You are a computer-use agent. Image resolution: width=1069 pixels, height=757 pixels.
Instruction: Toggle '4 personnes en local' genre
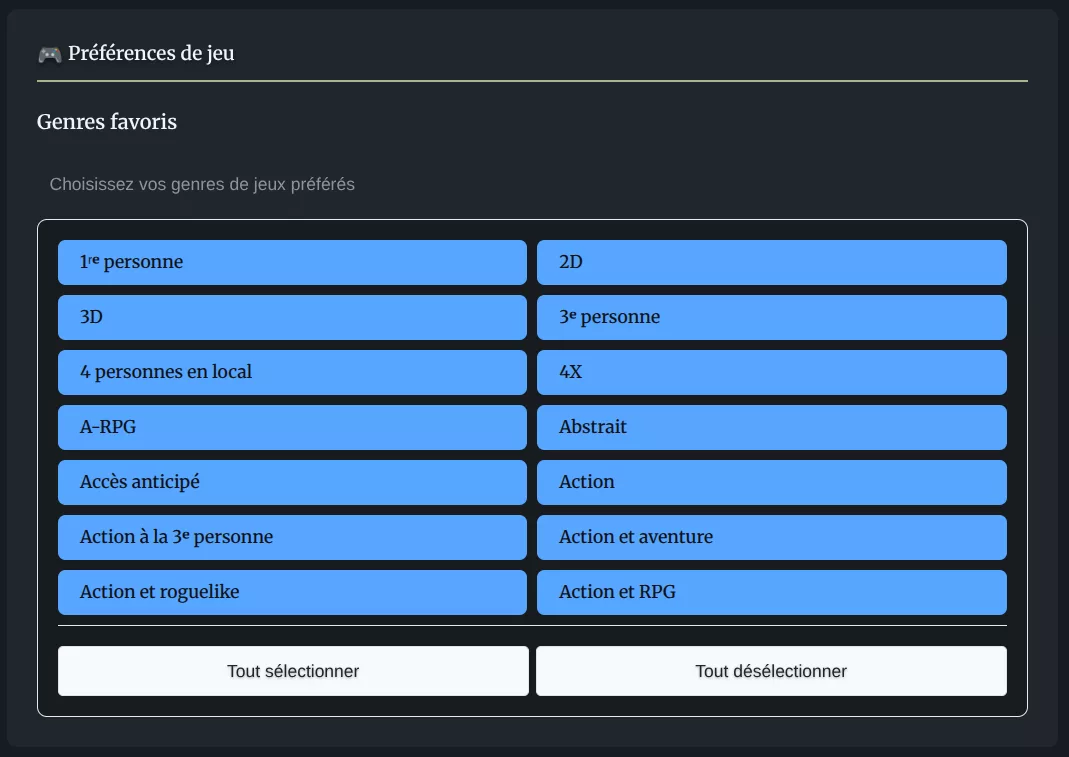click(292, 372)
